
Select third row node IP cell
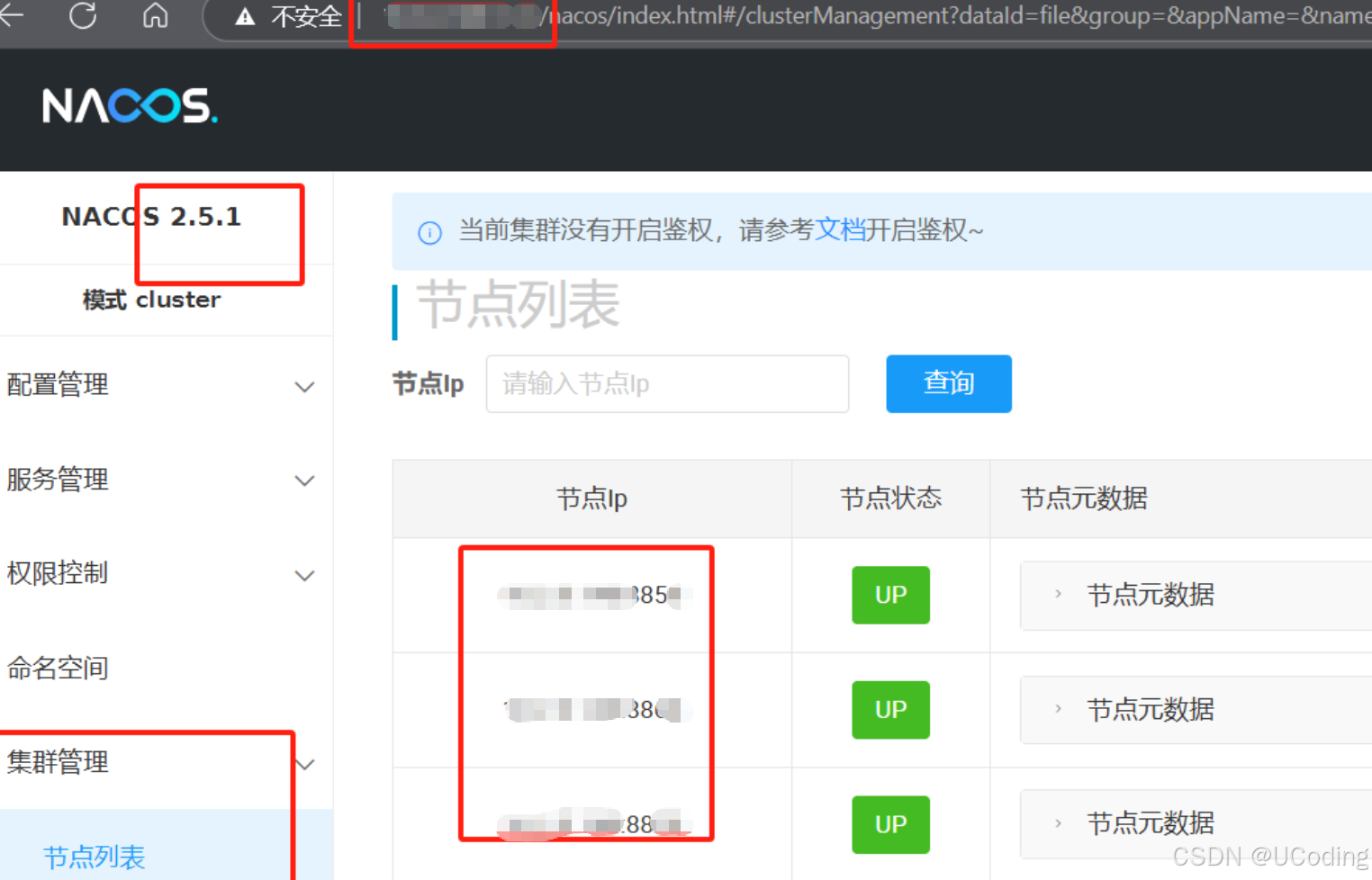click(x=592, y=824)
